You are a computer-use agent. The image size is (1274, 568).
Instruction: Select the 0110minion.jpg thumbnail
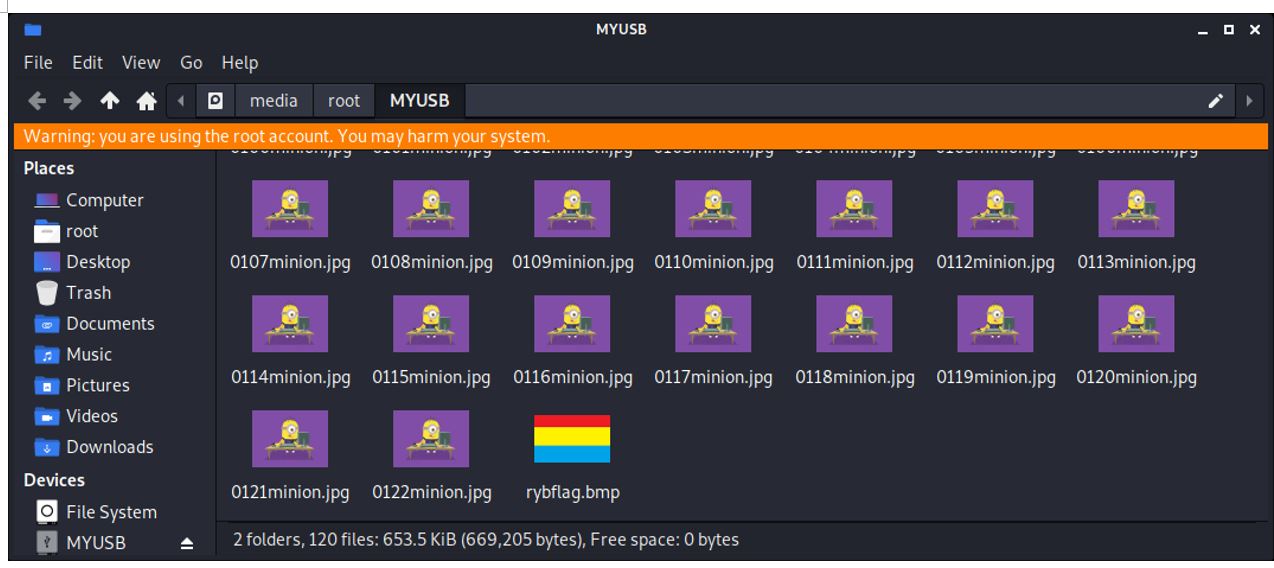713,208
